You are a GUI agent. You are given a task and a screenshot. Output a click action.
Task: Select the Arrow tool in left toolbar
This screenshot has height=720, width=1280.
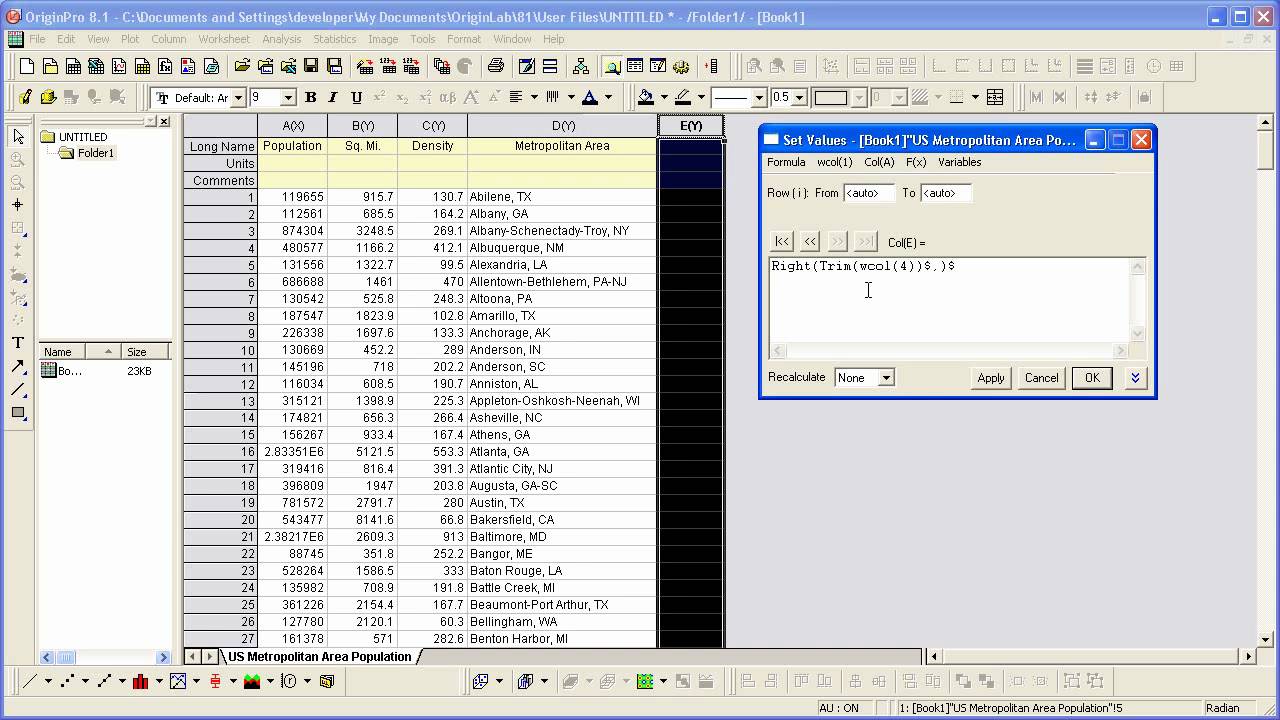(17, 367)
